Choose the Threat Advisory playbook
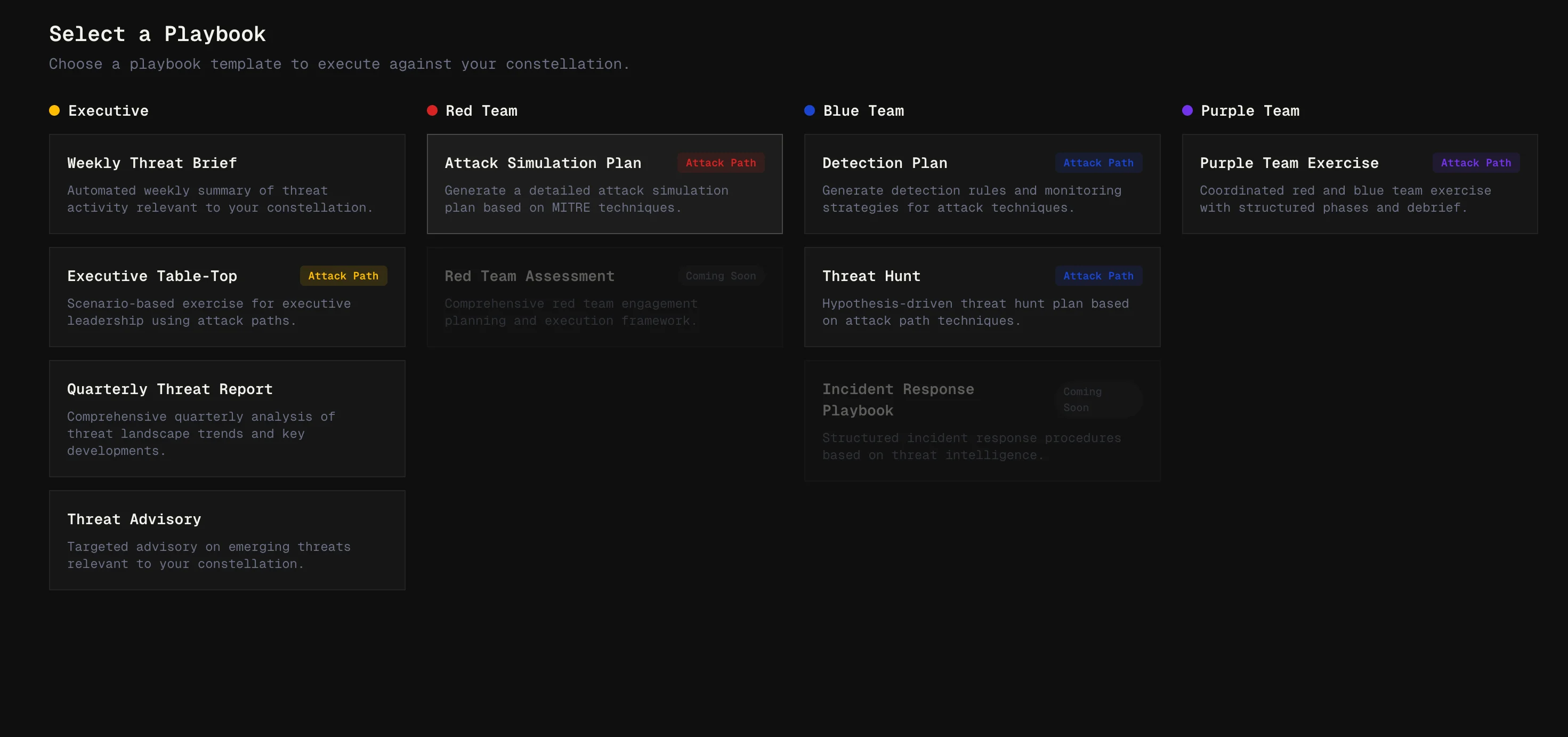Image resolution: width=1568 pixels, height=737 pixels. coord(227,540)
